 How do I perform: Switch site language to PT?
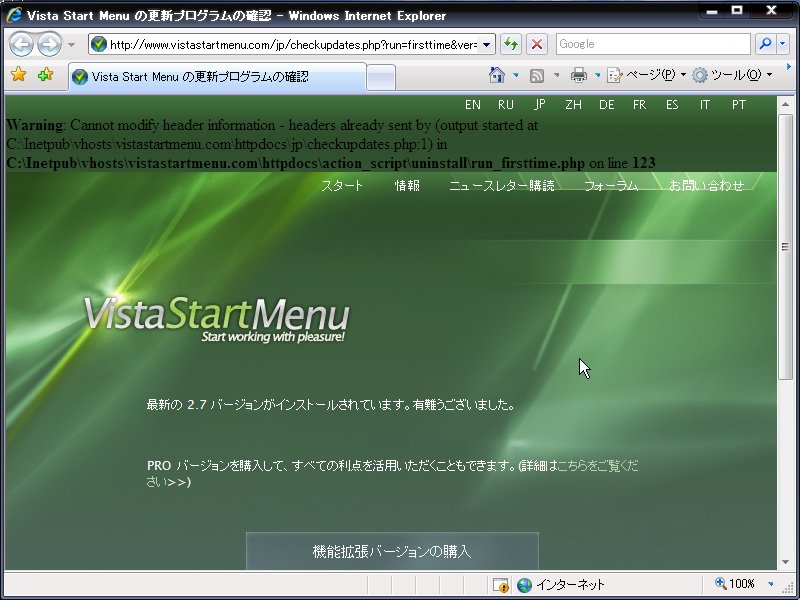(739, 105)
